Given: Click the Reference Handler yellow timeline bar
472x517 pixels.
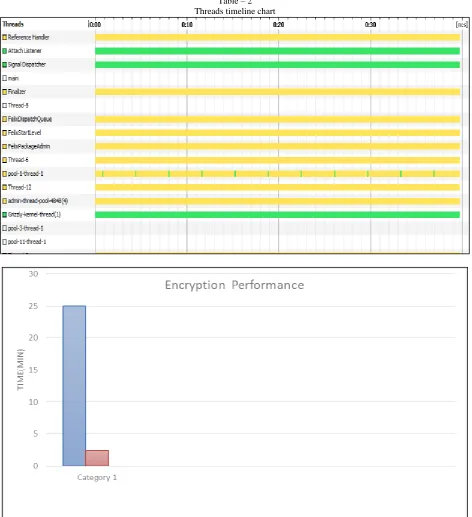Looking at the screenshot, I should pyautogui.click(x=277, y=37).
